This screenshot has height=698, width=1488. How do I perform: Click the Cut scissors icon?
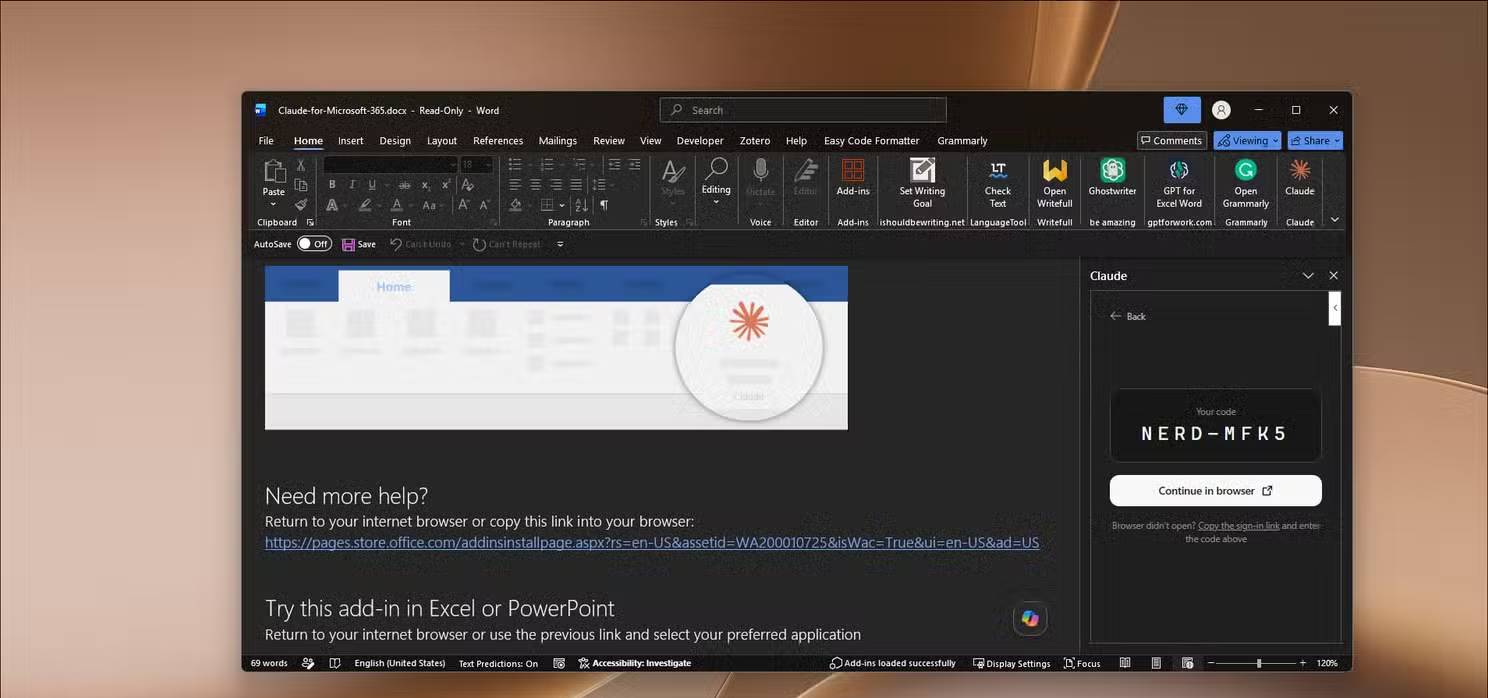tap(301, 165)
